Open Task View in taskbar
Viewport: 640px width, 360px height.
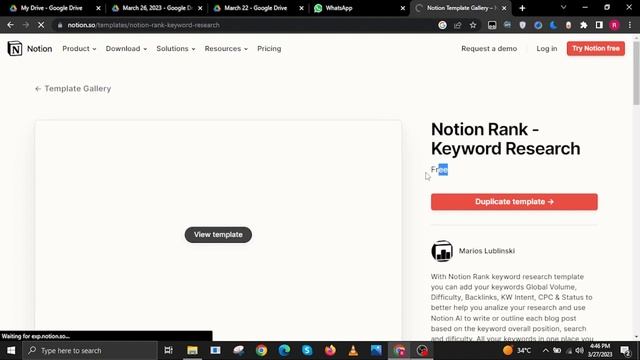(168, 351)
